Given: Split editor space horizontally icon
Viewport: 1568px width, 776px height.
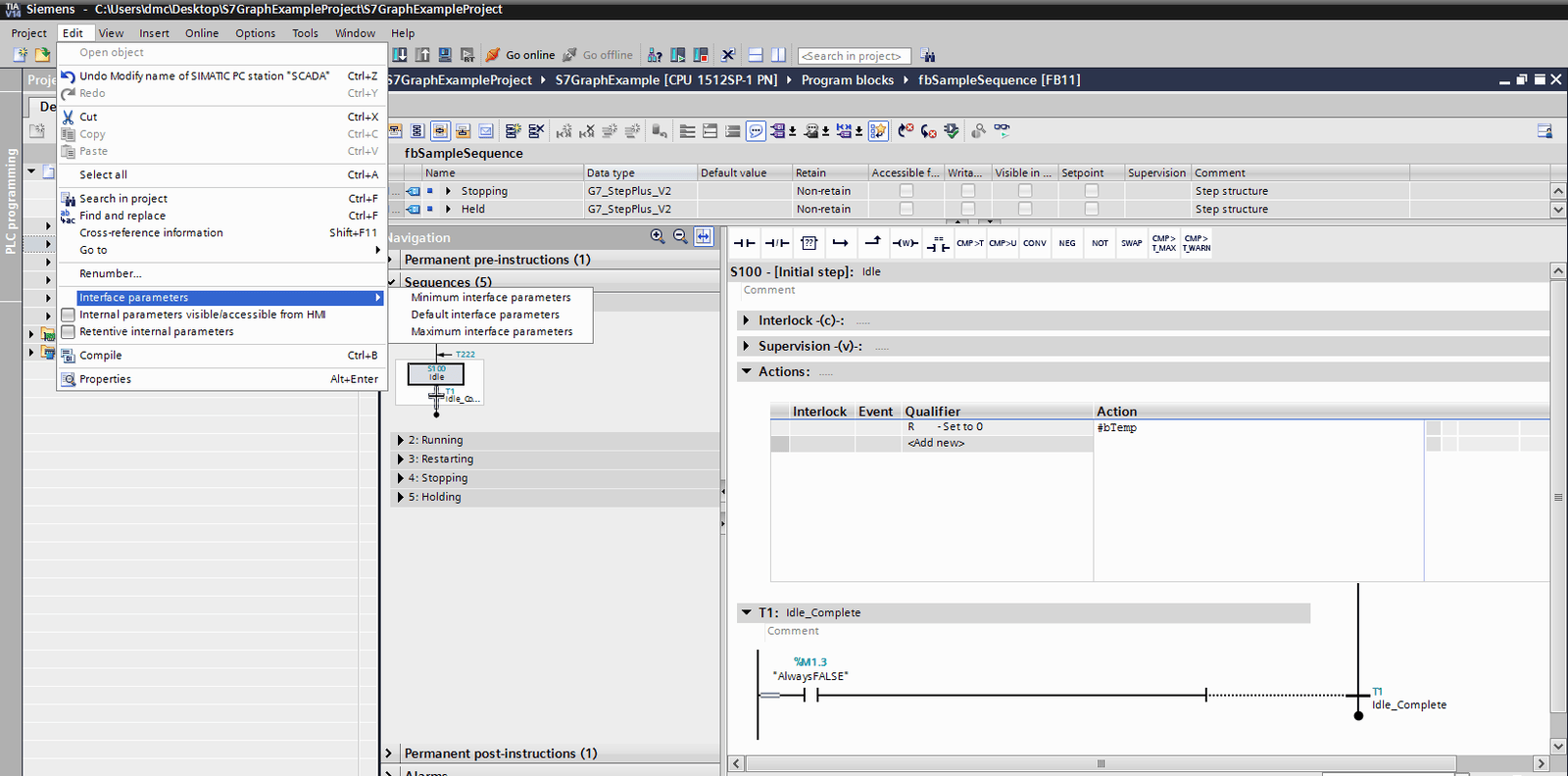Looking at the screenshot, I should tap(756, 55).
